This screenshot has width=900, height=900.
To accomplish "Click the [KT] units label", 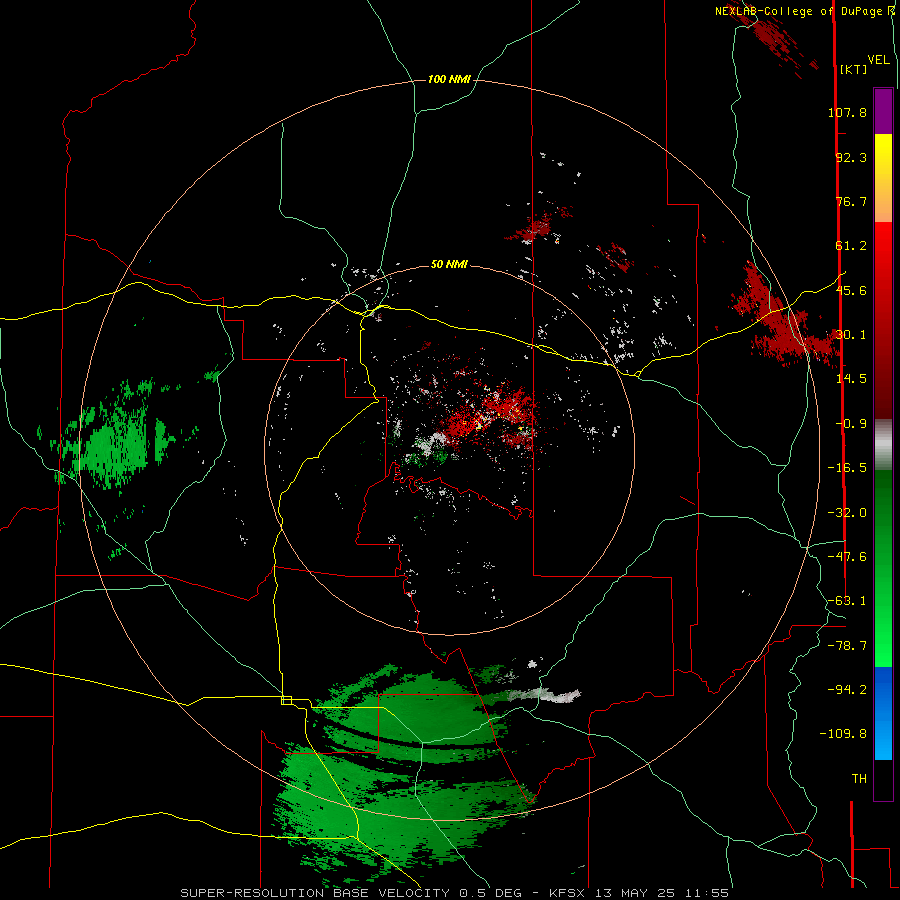I will [854, 69].
